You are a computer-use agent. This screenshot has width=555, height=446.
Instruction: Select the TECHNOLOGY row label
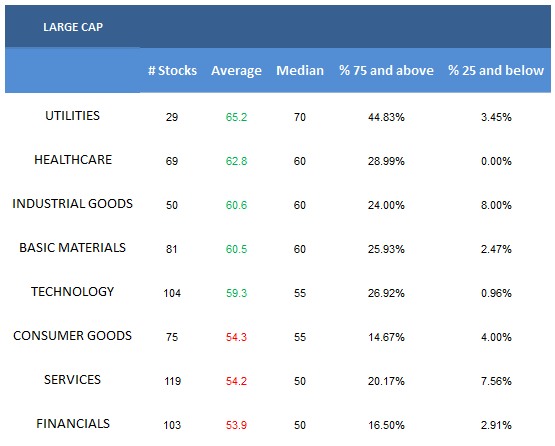point(73,292)
